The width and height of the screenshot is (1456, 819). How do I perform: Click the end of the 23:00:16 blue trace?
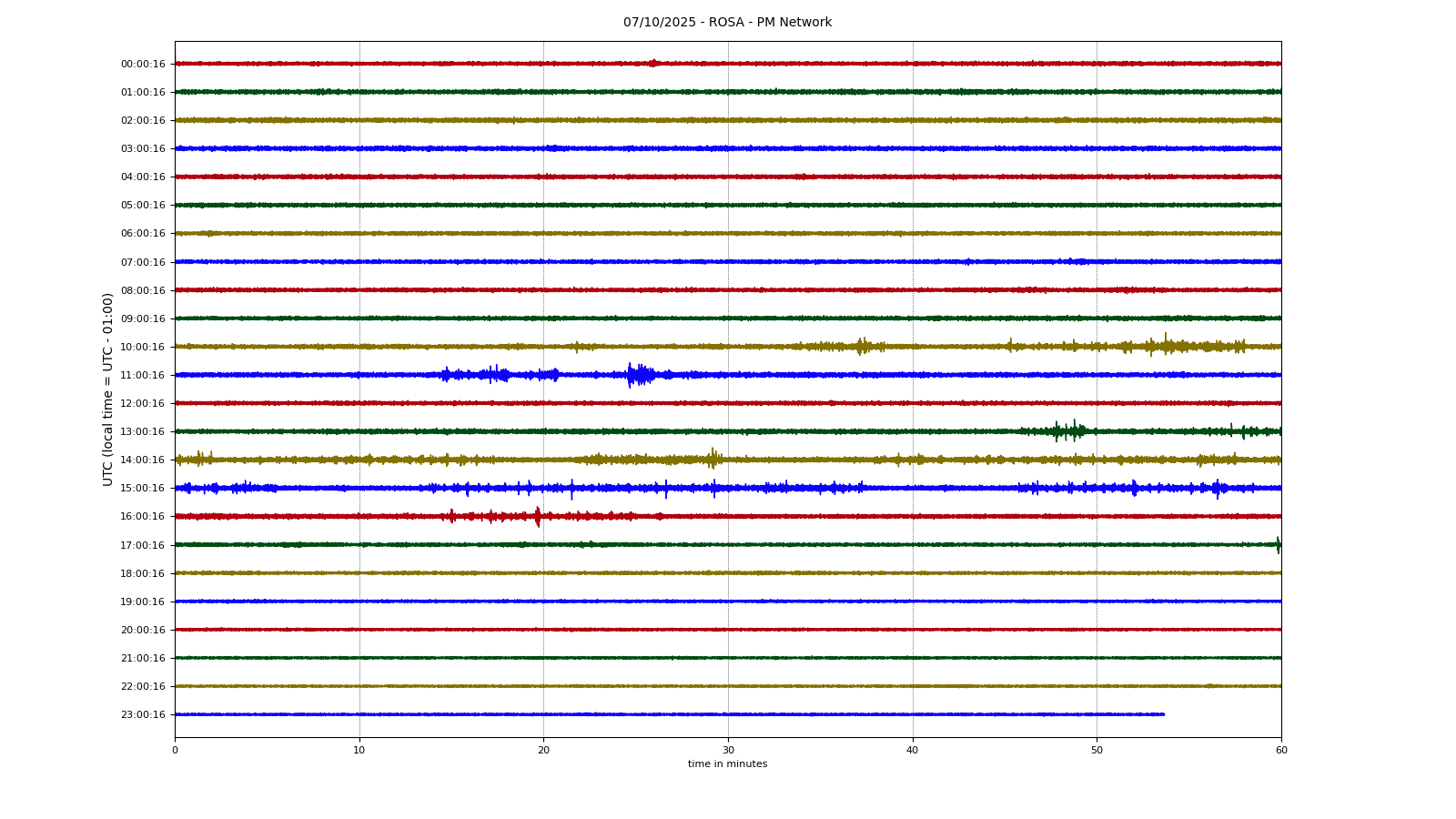[x=1163, y=714]
